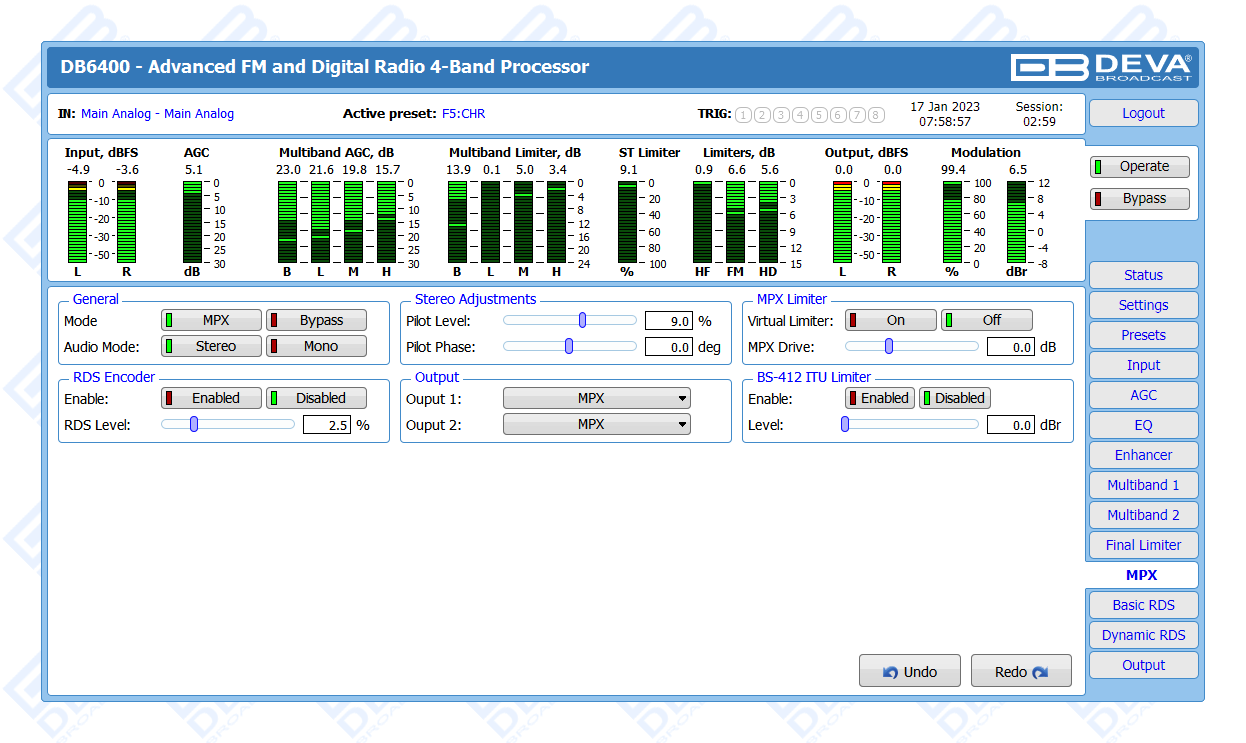Click trigger indicator number 8
The image size is (1246, 743).
(x=876, y=115)
